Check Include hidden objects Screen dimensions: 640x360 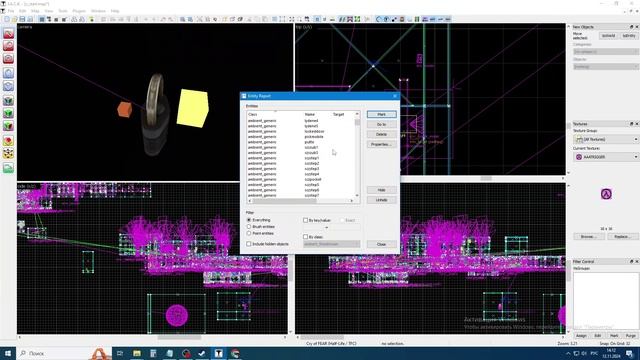coord(249,244)
